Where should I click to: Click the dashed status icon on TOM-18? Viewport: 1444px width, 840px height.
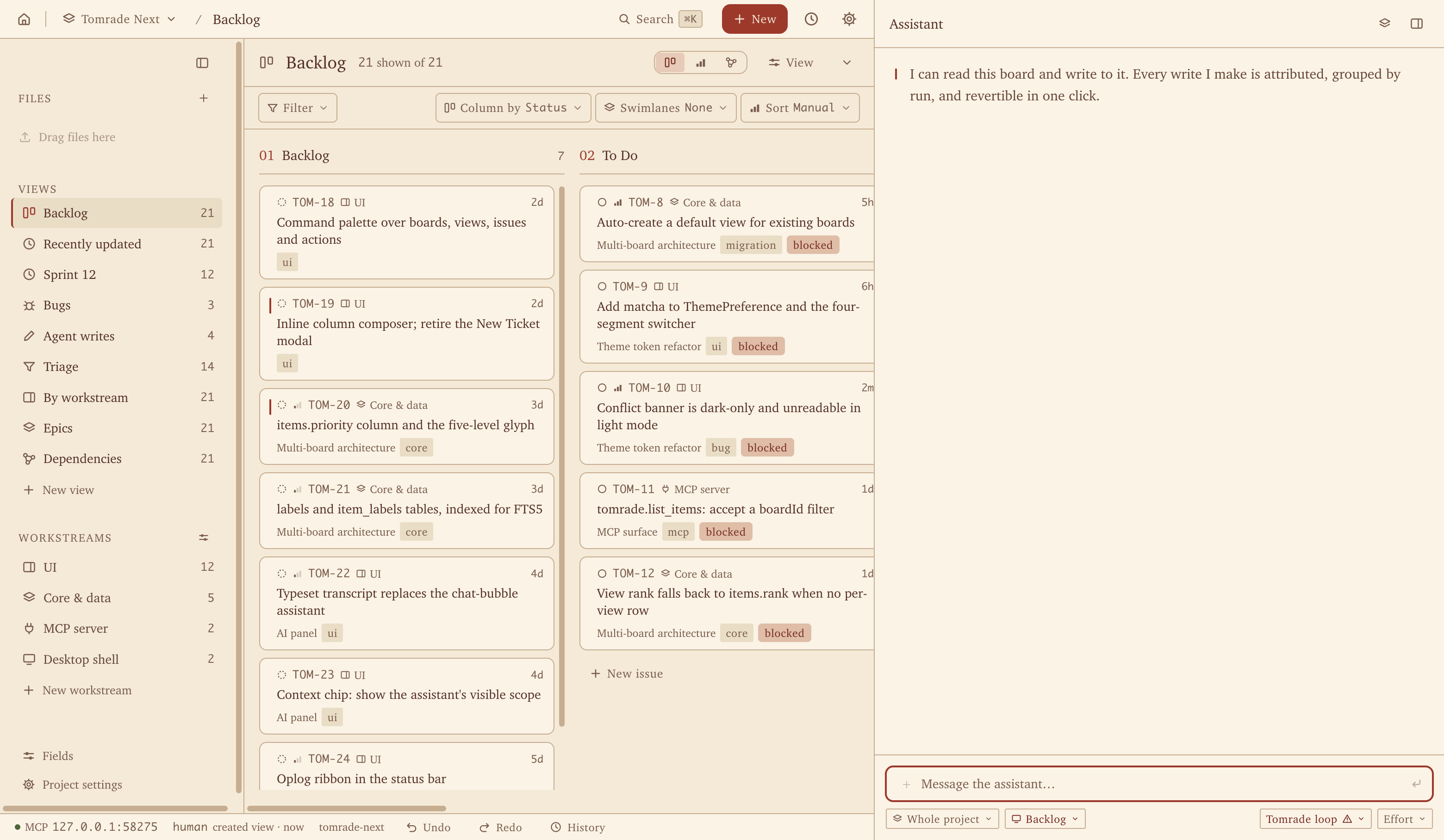pyautogui.click(x=281, y=202)
